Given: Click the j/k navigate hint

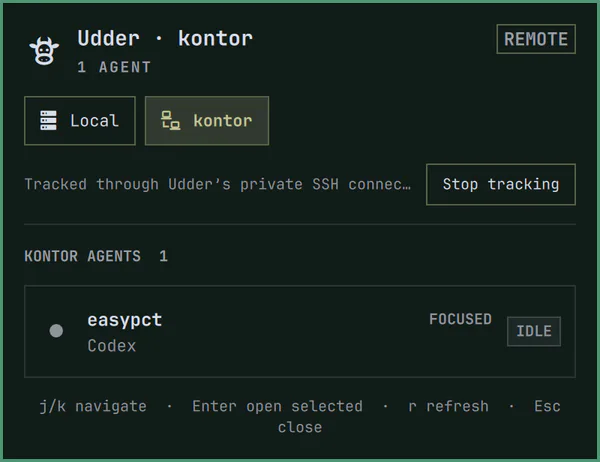Looking at the screenshot, I should (93, 406).
